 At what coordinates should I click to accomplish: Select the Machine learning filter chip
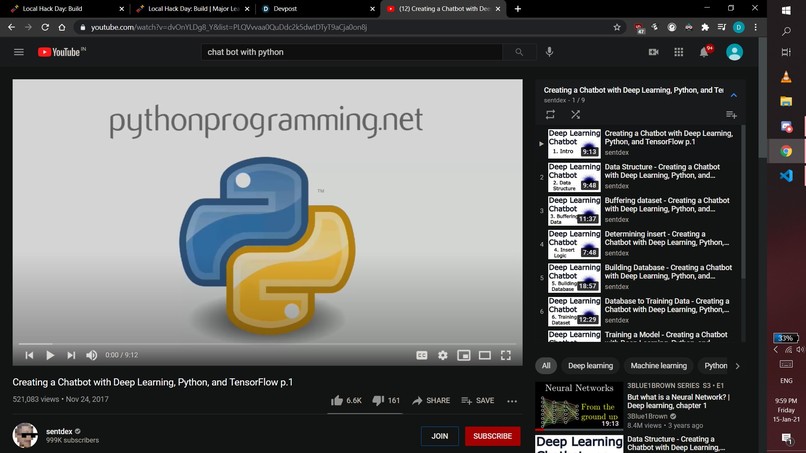[658, 366]
